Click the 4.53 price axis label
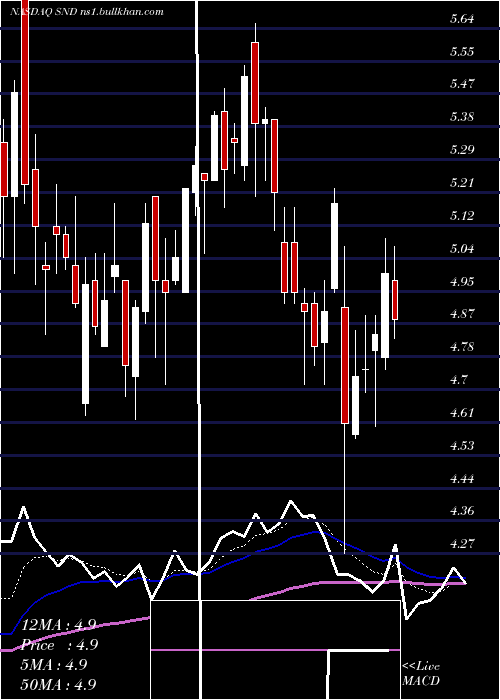The width and height of the screenshot is (500, 700). click(462, 446)
